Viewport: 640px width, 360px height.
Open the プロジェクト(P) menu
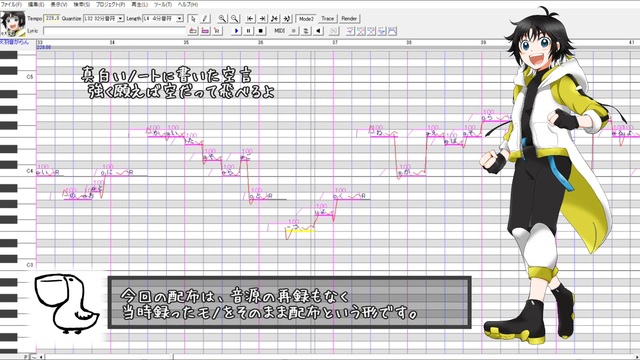(110, 4)
